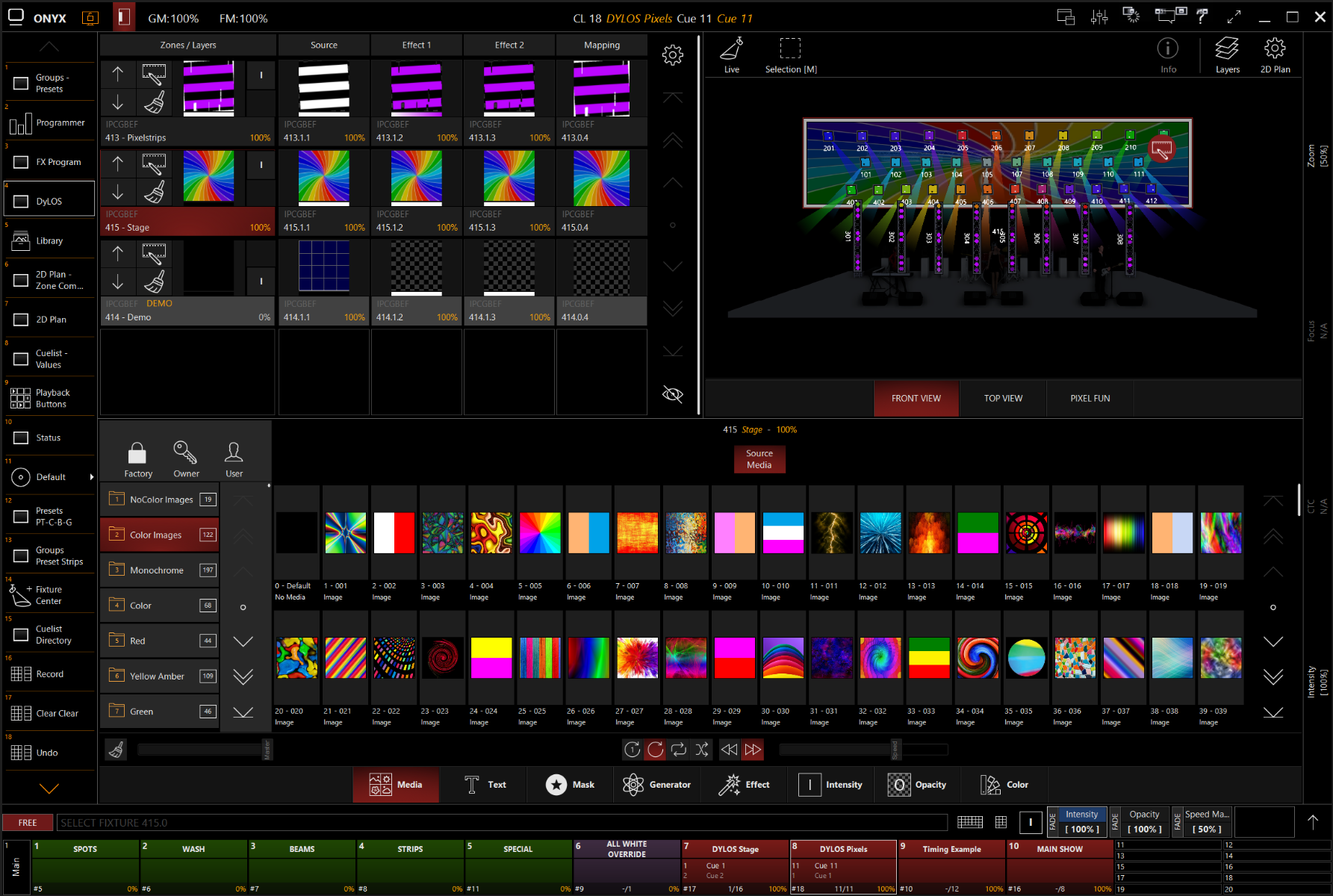Viewport: 1333px width, 896px height.
Task: Jump folder list down double chevron
Action: tap(243, 676)
